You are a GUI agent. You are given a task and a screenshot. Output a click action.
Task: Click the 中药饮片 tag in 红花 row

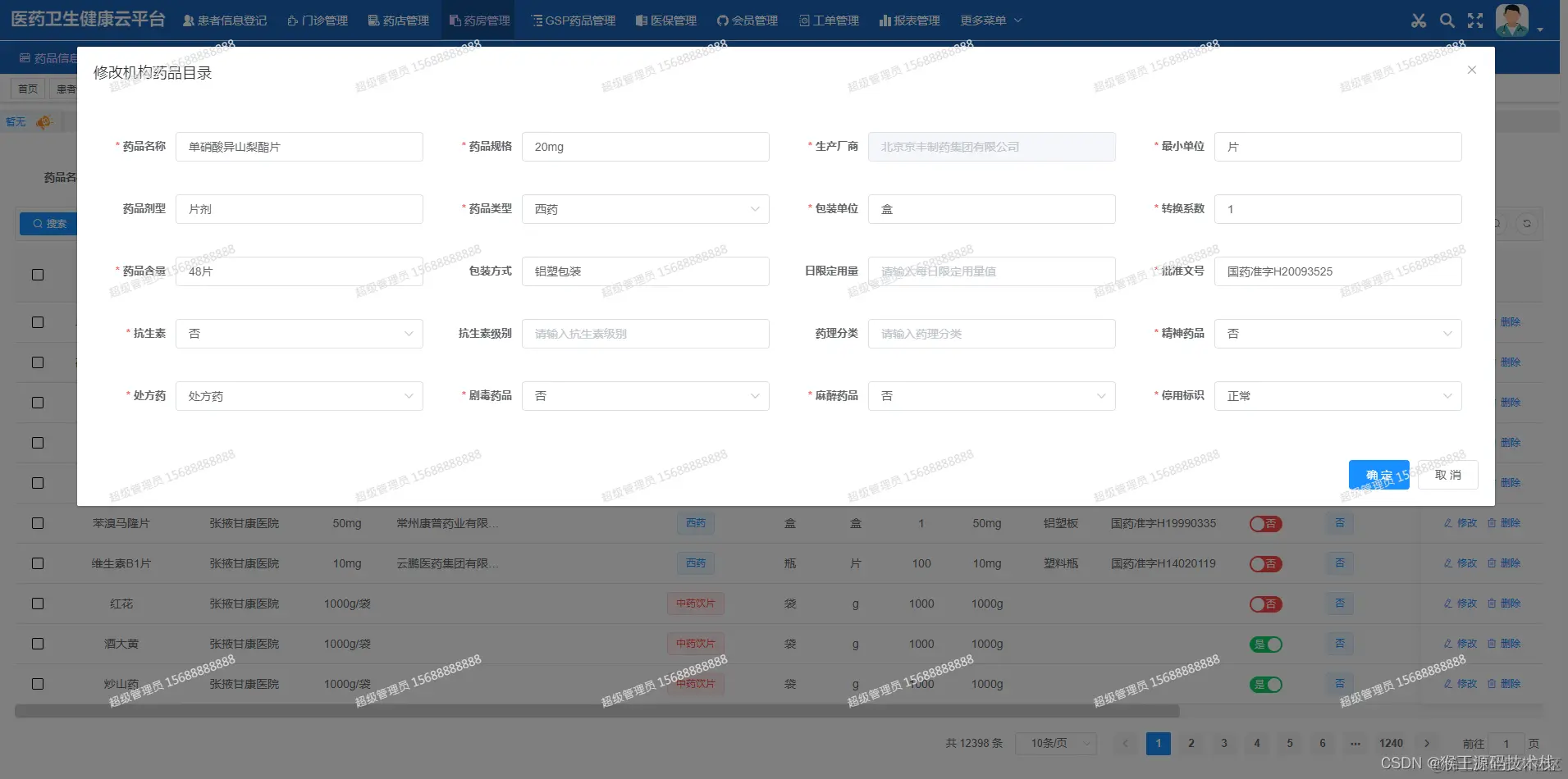click(x=696, y=604)
